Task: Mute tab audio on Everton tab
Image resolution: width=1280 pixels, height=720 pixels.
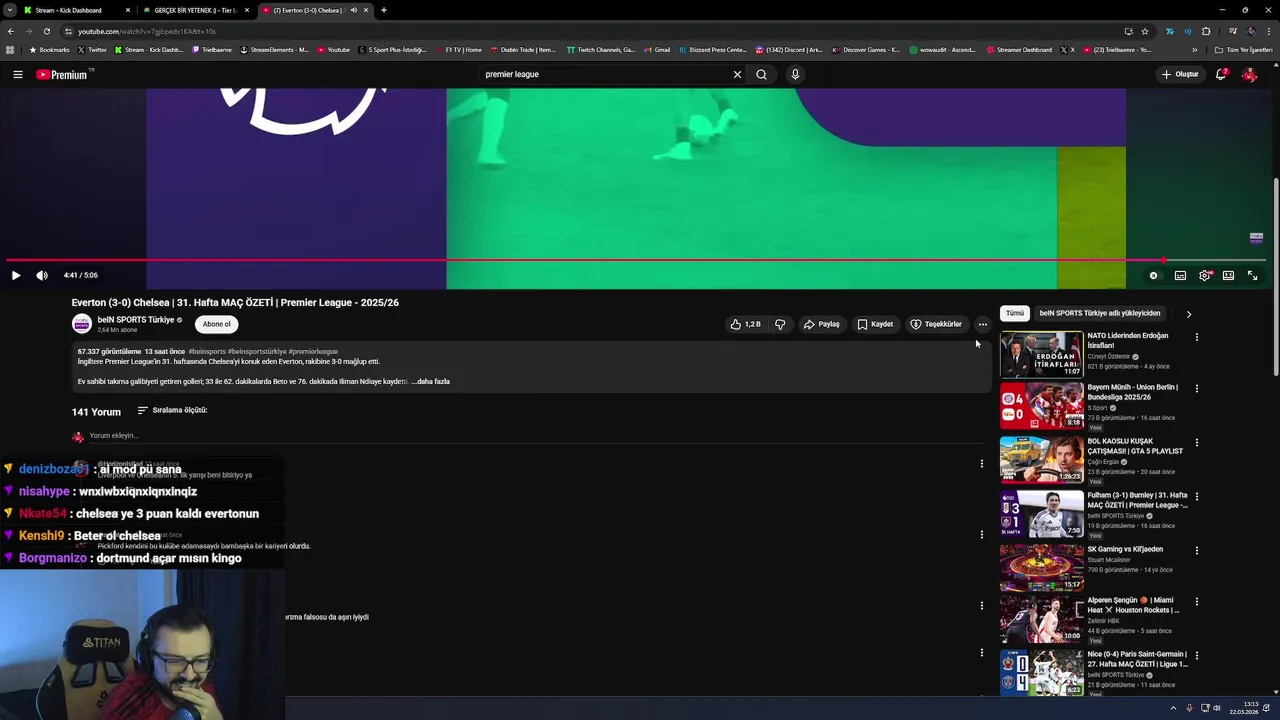Action: click(x=353, y=10)
